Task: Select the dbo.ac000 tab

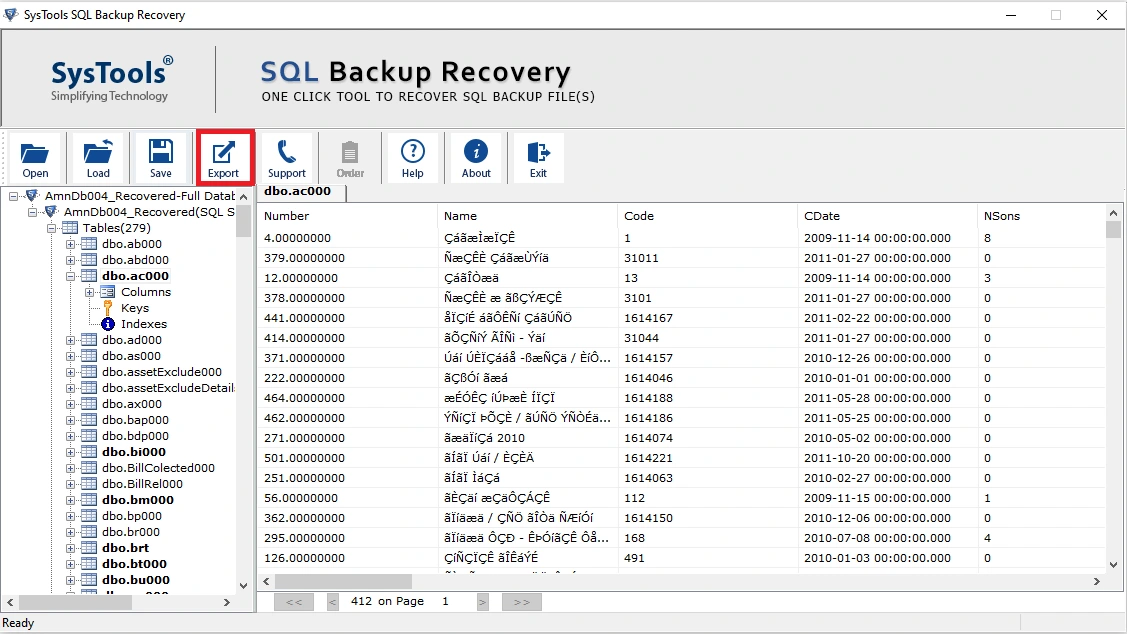Action: (301, 192)
